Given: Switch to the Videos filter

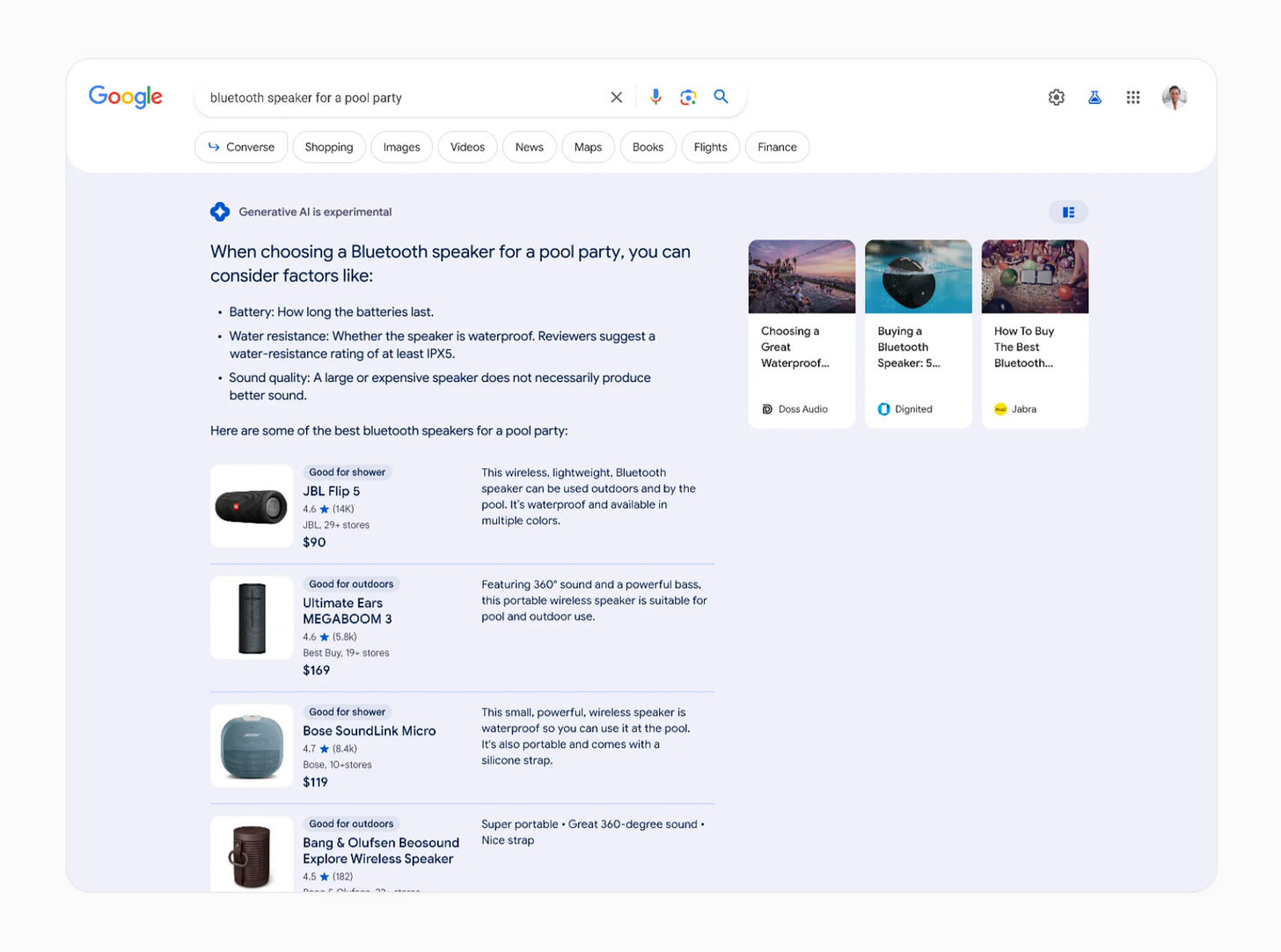Looking at the screenshot, I should coord(467,147).
